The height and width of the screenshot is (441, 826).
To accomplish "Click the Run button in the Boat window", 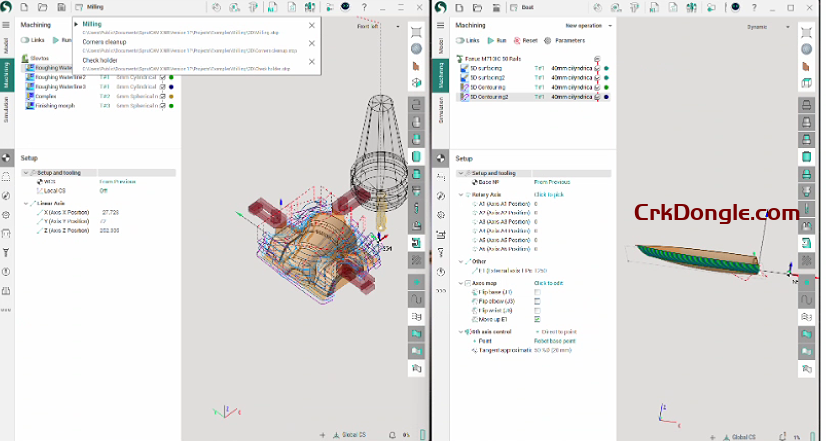I will coord(495,41).
